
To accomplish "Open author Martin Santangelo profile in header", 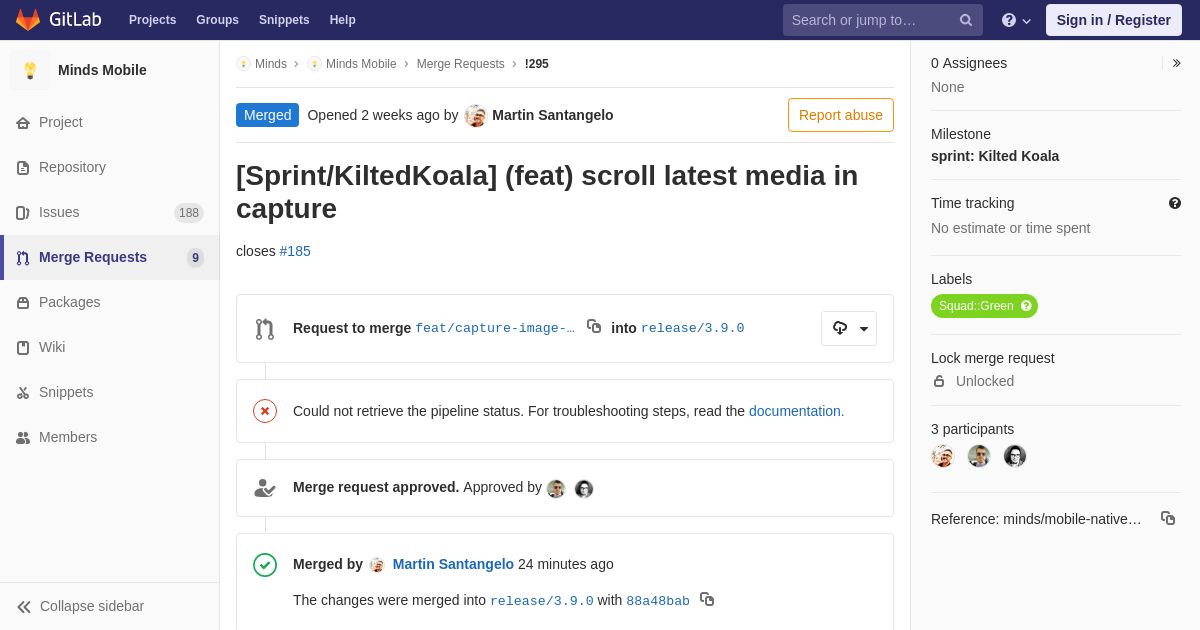I will (x=553, y=115).
